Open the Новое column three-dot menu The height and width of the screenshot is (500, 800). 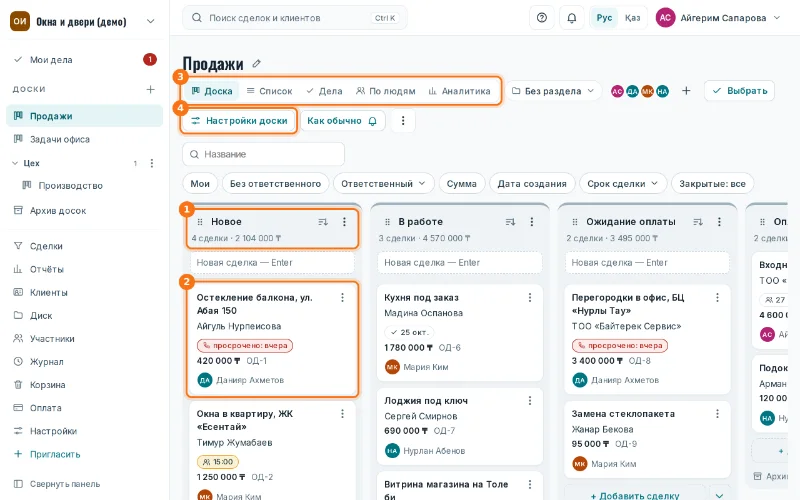344,222
